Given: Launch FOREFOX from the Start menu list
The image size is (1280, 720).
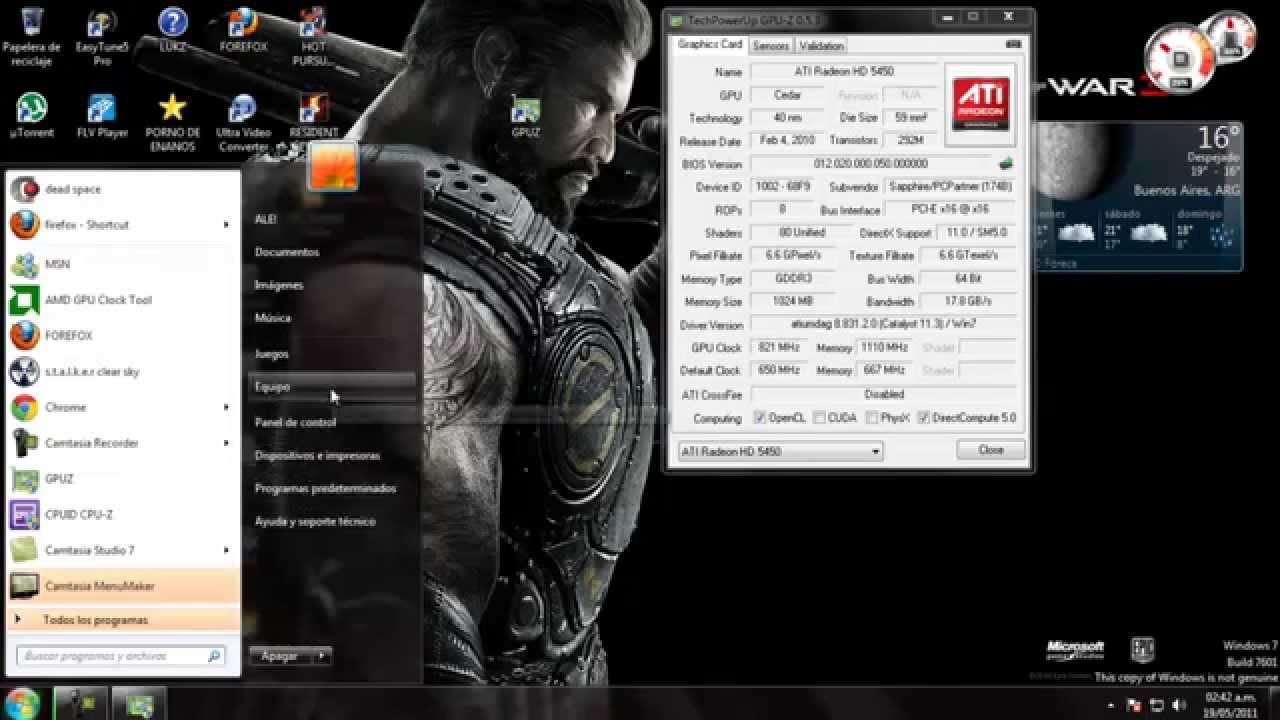Looking at the screenshot, I should coord(123,336).
